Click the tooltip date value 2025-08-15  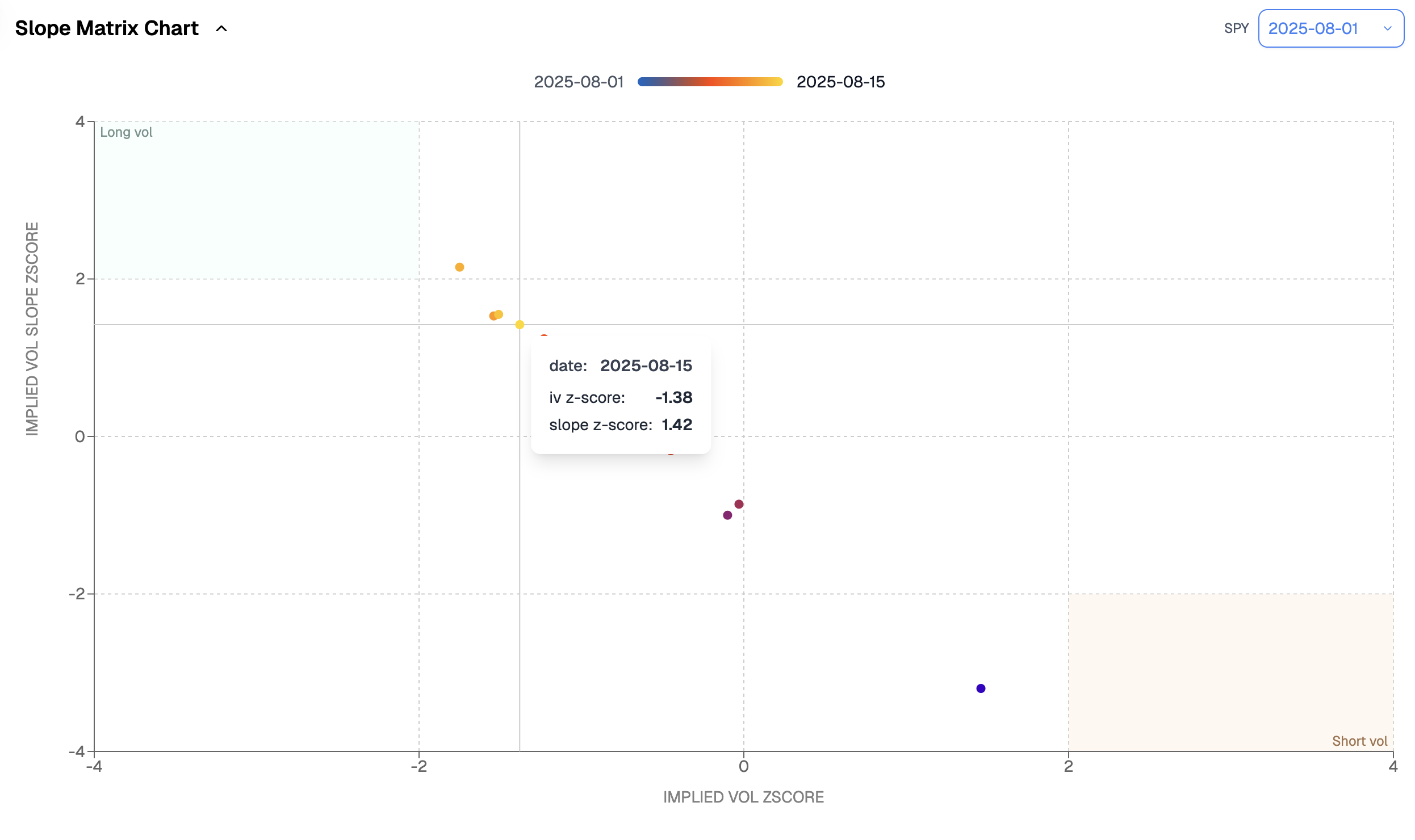click(646, 366)
